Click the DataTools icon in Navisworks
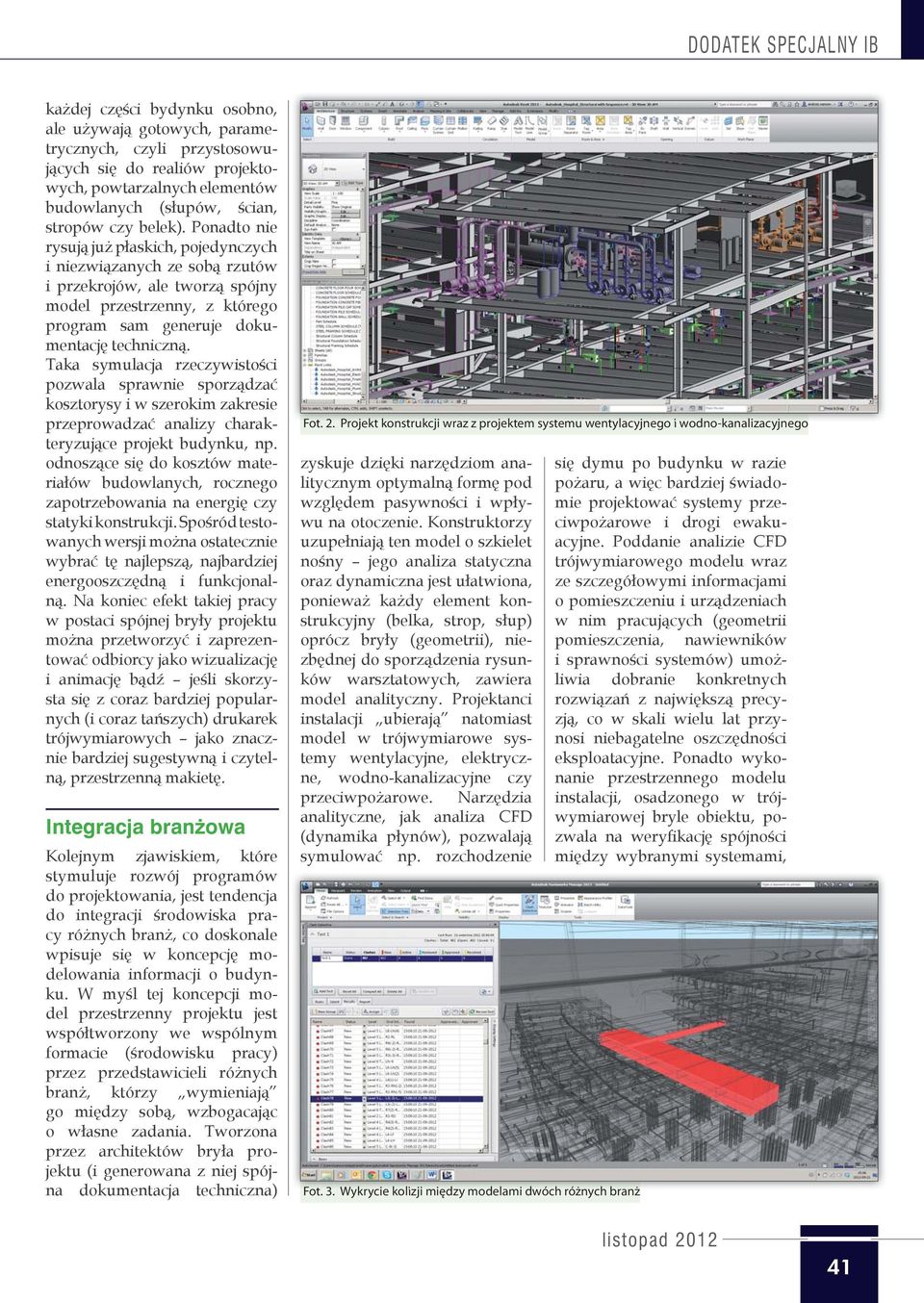Image resolution: width=924 pixels, height=1303 pixels. click(x=625, y=903)
